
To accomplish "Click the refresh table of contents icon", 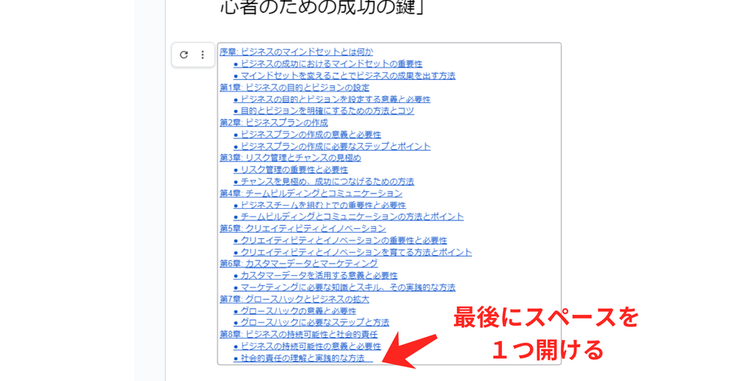I will pyautogui.click(x=184, y=55).
